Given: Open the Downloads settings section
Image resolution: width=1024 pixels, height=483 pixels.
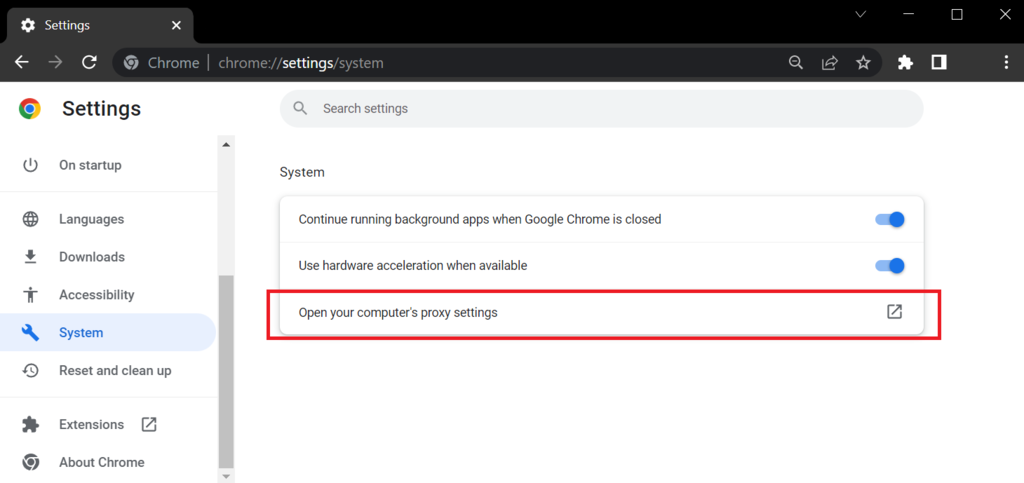Looking at the screenshot, I should (x=91, y=257).
